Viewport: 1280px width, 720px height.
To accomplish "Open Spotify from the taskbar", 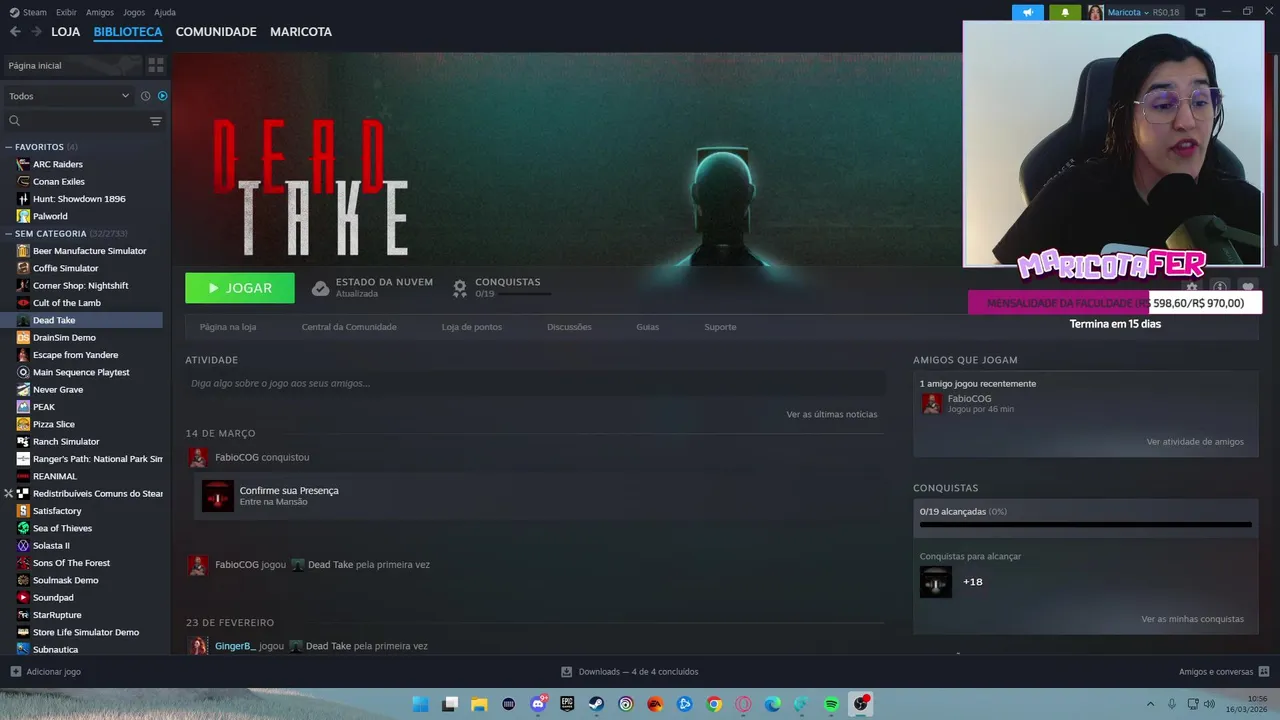I will click(x=831, y=704).
